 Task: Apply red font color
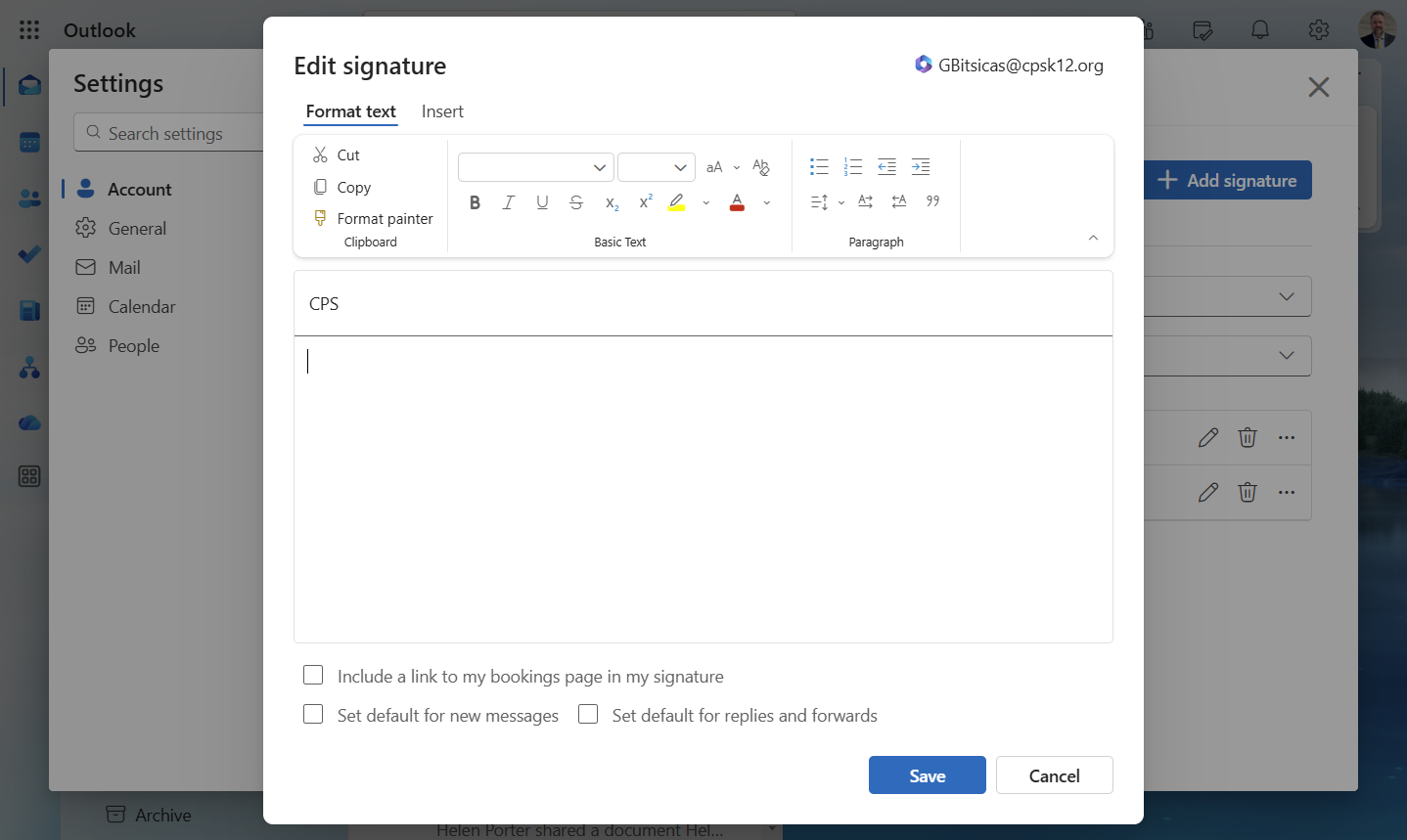click(737, 202)
